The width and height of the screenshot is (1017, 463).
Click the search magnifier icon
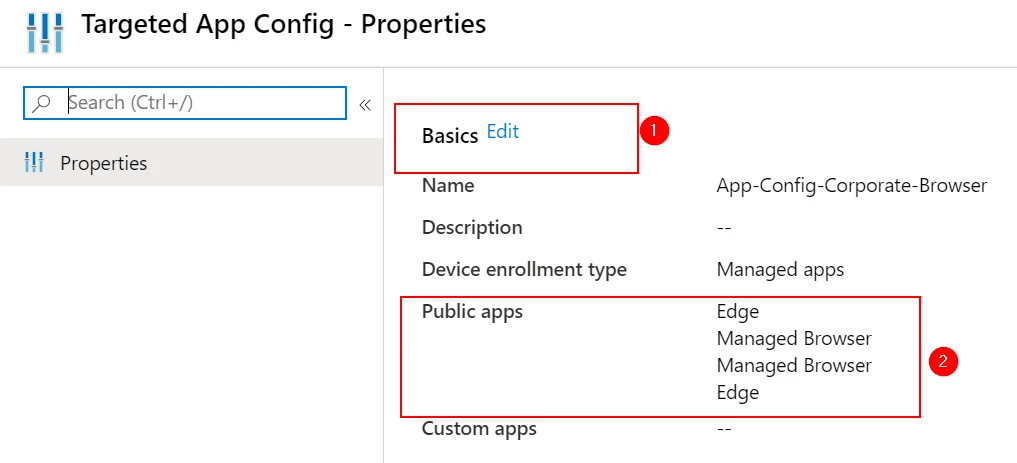(42, 103)
